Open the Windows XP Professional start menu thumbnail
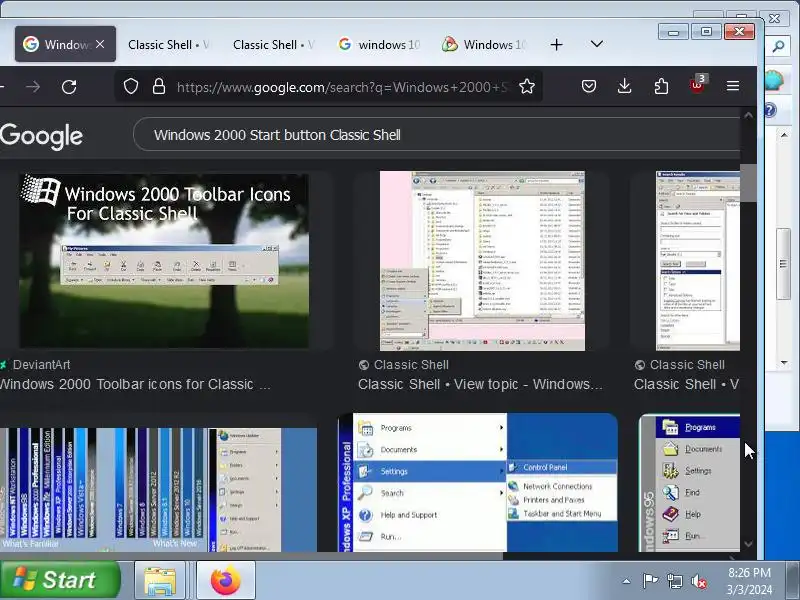The width and height of the screenshot is (800, 600). click(x=478, y=483)
